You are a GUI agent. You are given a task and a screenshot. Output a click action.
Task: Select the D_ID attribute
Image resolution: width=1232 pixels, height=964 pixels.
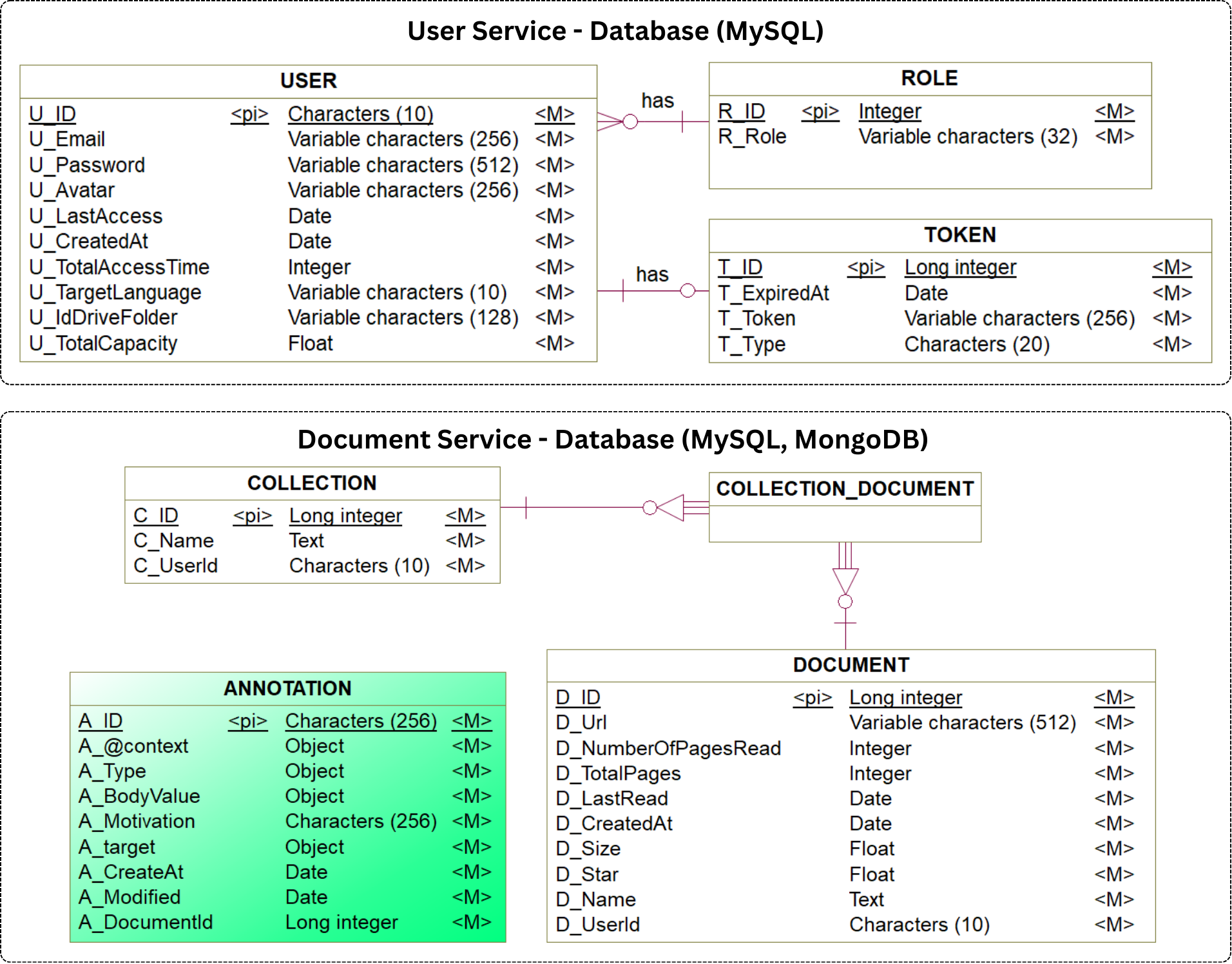tap(578, 698)
